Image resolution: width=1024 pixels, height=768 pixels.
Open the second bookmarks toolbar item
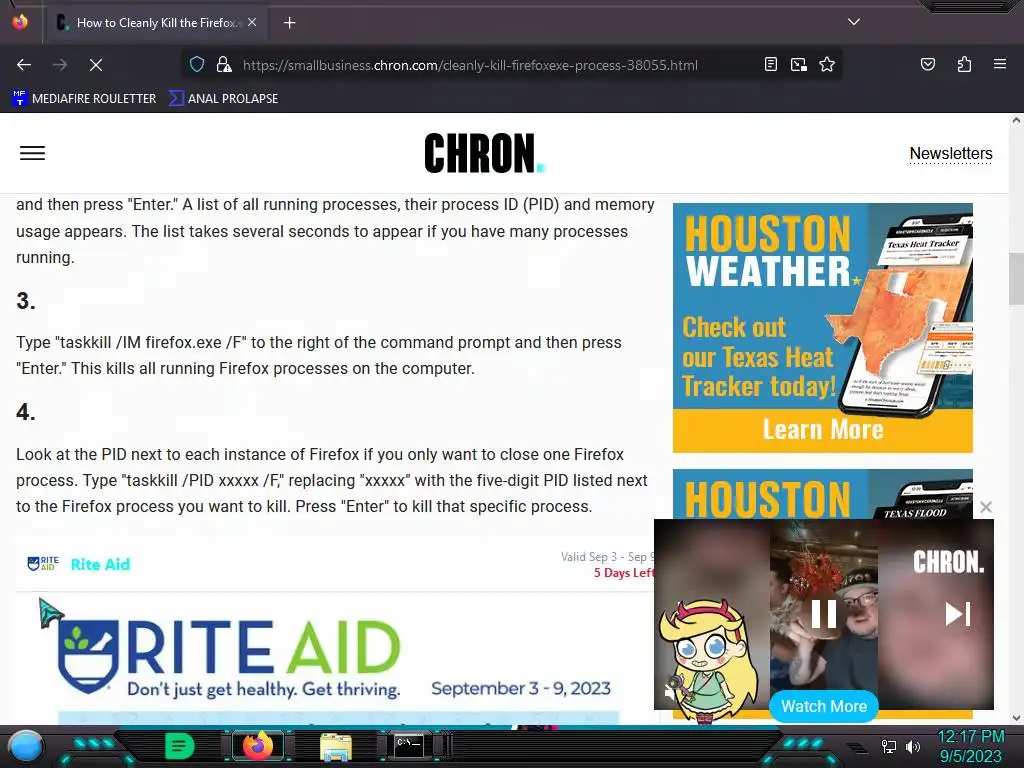coord(223,99)
